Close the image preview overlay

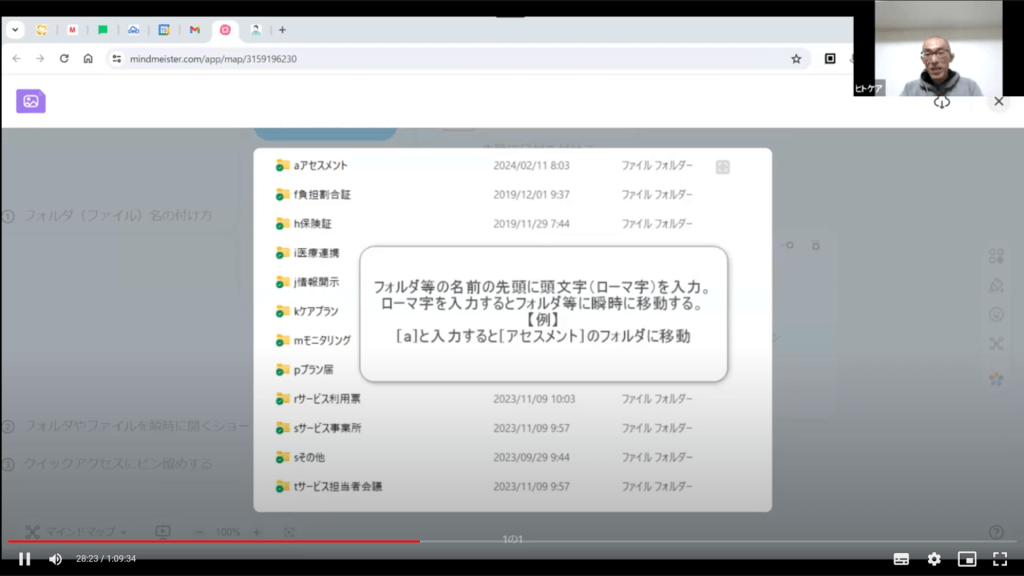[998, 101]
